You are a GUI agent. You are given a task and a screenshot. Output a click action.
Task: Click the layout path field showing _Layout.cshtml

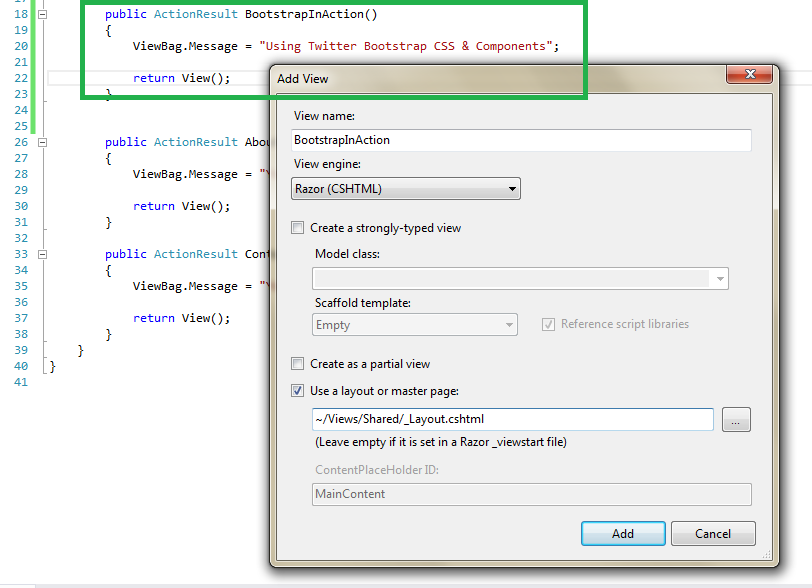(513, 419)
